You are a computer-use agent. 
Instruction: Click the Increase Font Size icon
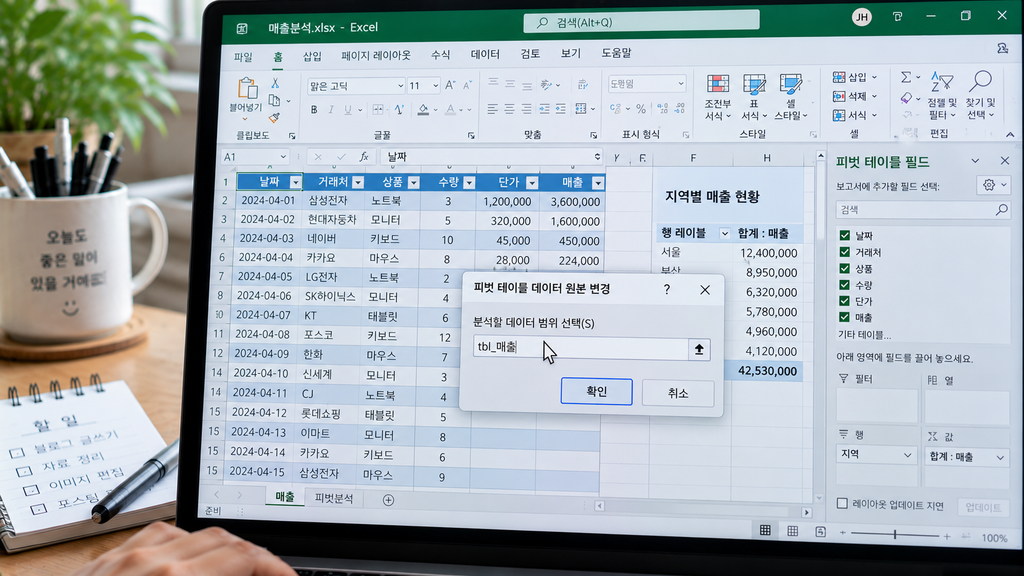tap(450, 86)
